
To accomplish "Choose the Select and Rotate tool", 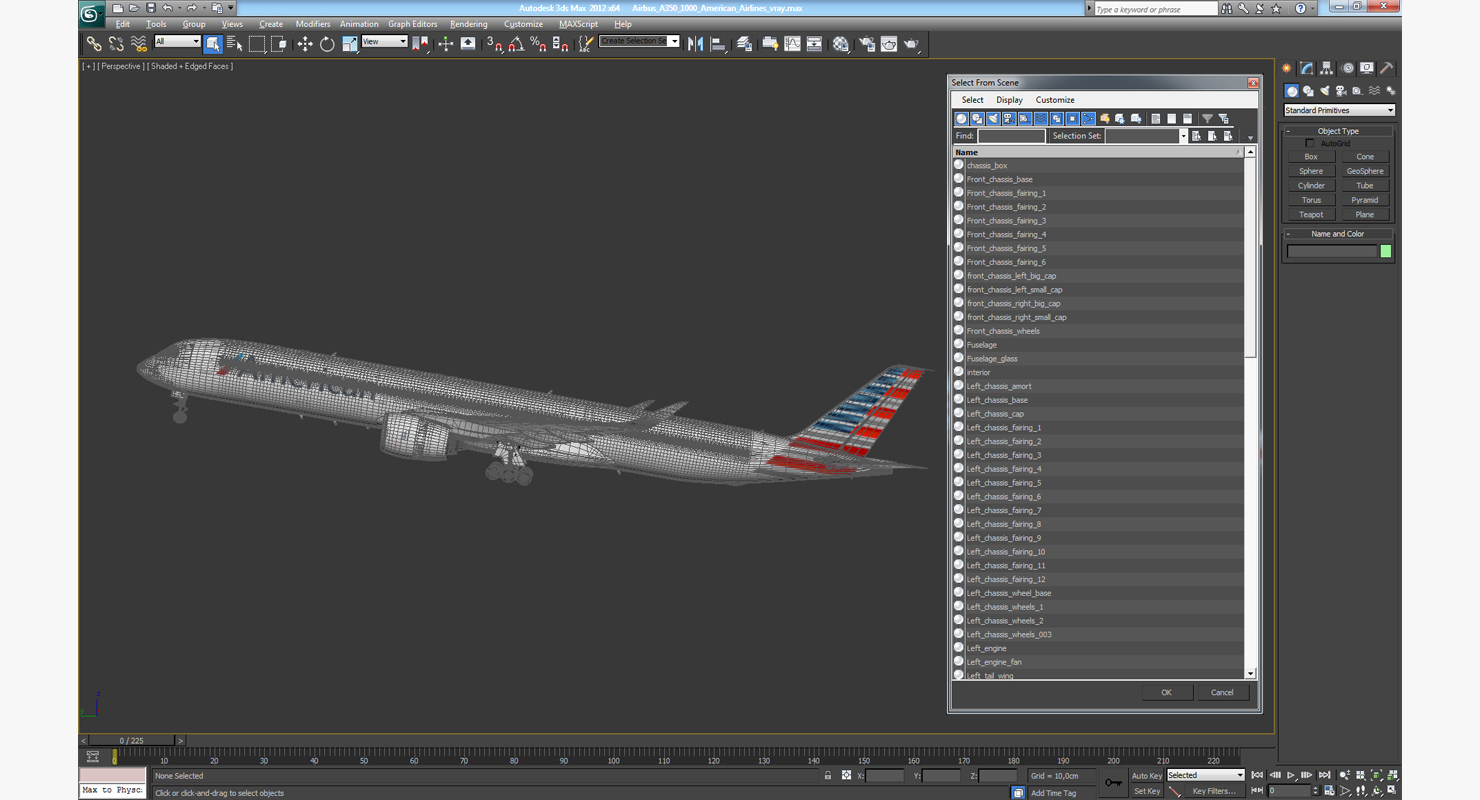I will pos(327,44).
